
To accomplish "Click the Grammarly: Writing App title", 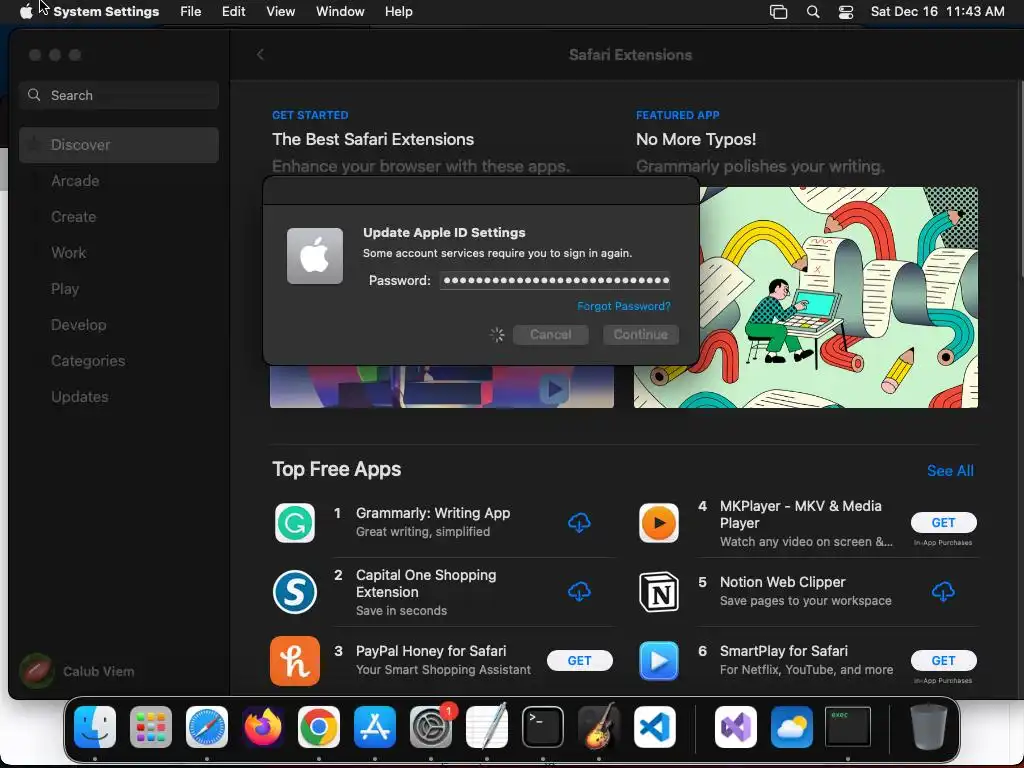I will (x=433, y=513).
